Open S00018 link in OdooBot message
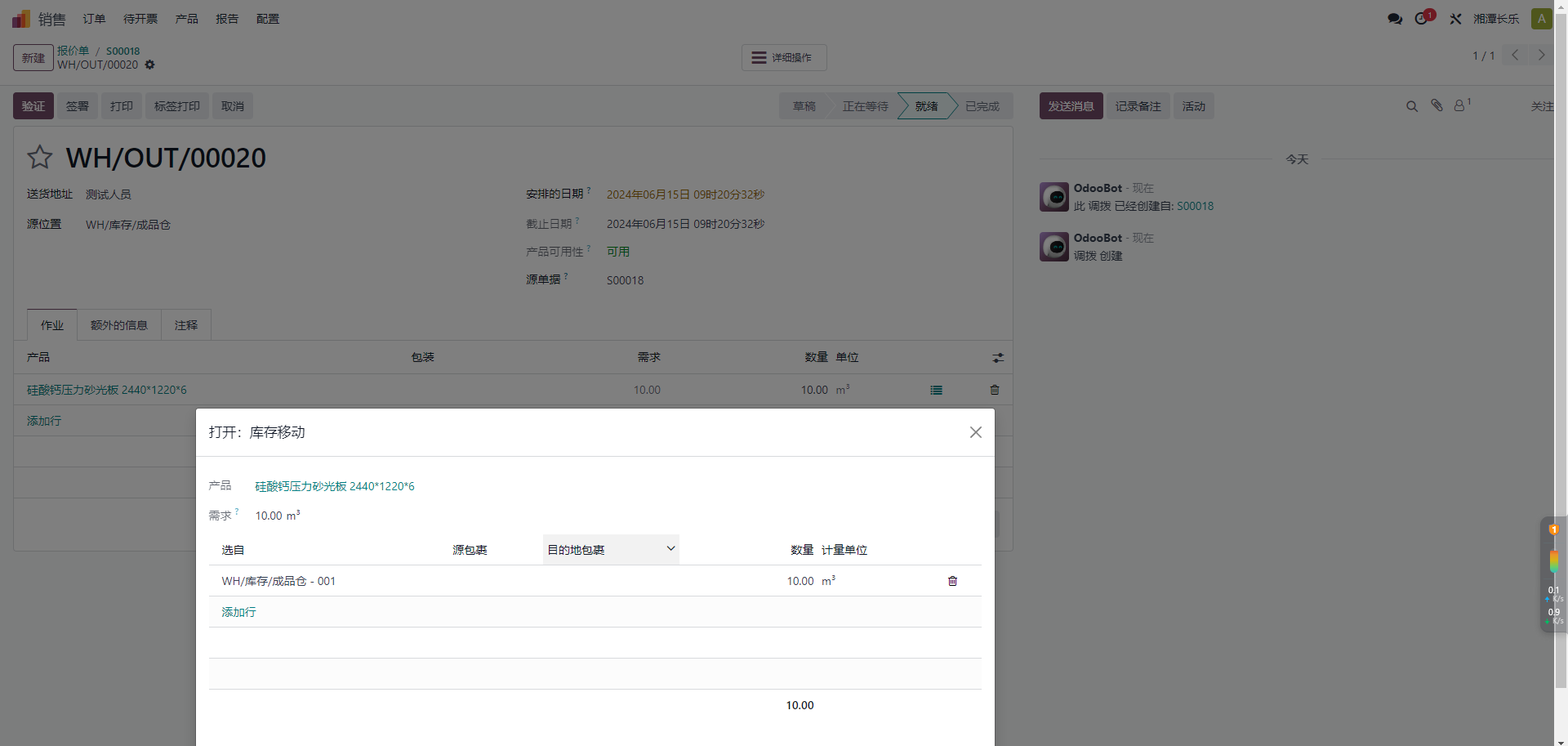The image size is (1568, 746). [x=1195, y=206]
